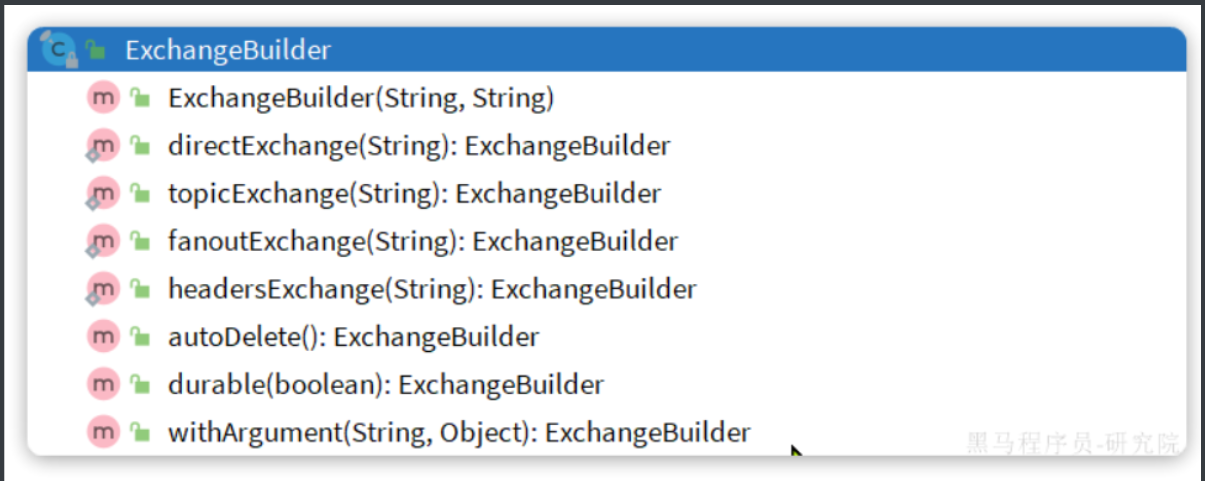Click the green lock icon beside ExchangeBuilder class
The image size is (1205, 481).
(x=96, y=50)
